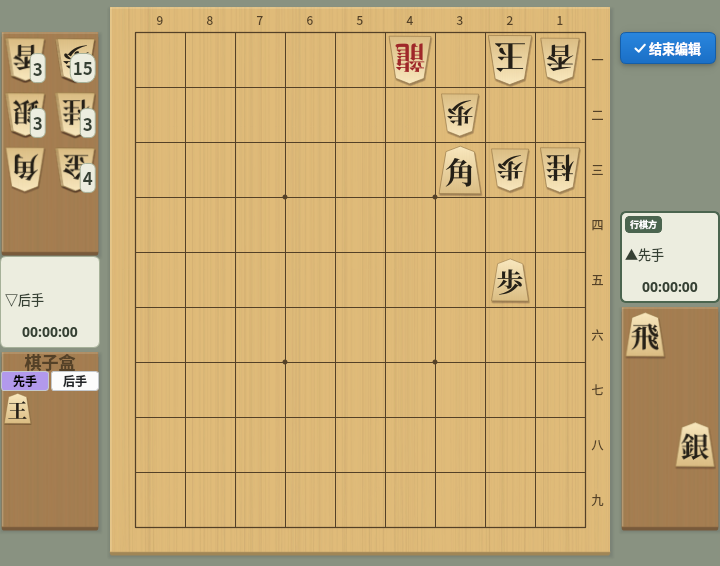Pick the rook (飛) from sente's hand
Screen dimensions: 720x566
(x=645, y=335)
